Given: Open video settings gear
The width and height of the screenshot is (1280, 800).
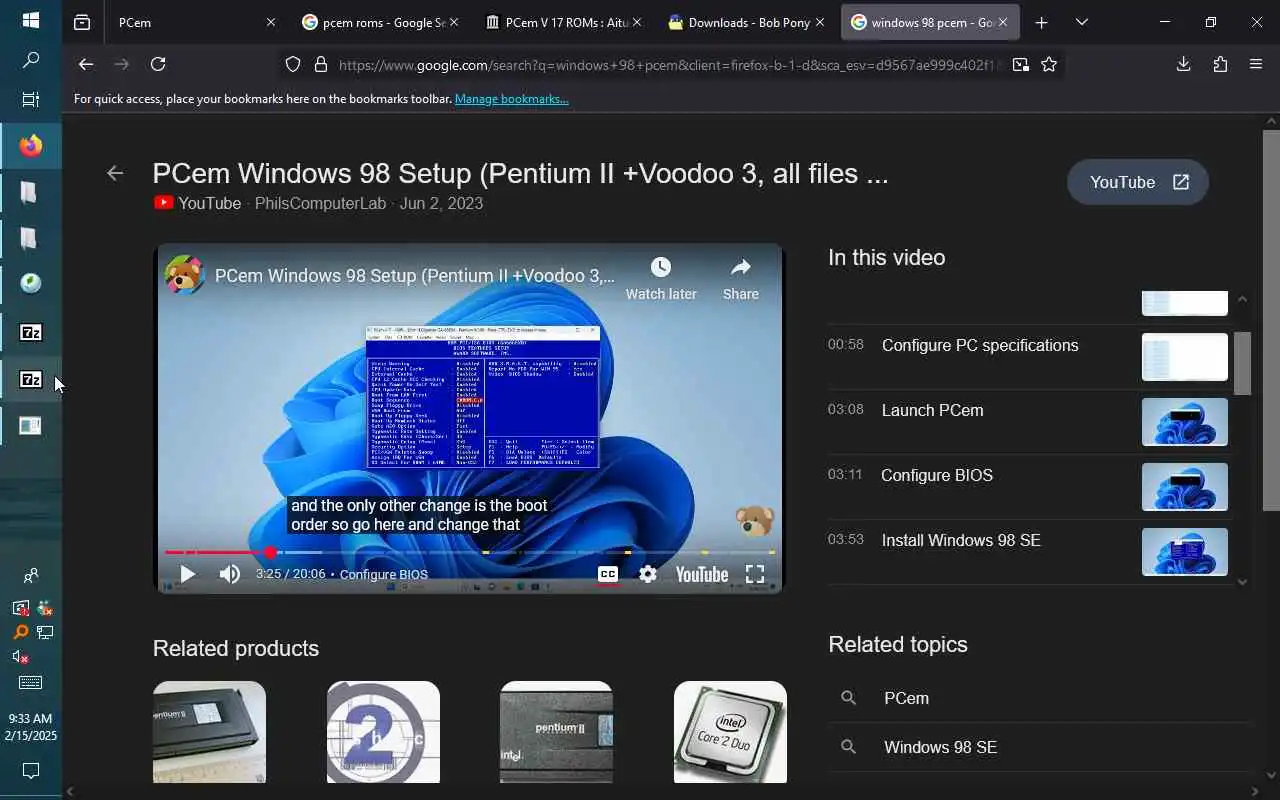Looking at the screenshot, I should [x=648, y=574].
